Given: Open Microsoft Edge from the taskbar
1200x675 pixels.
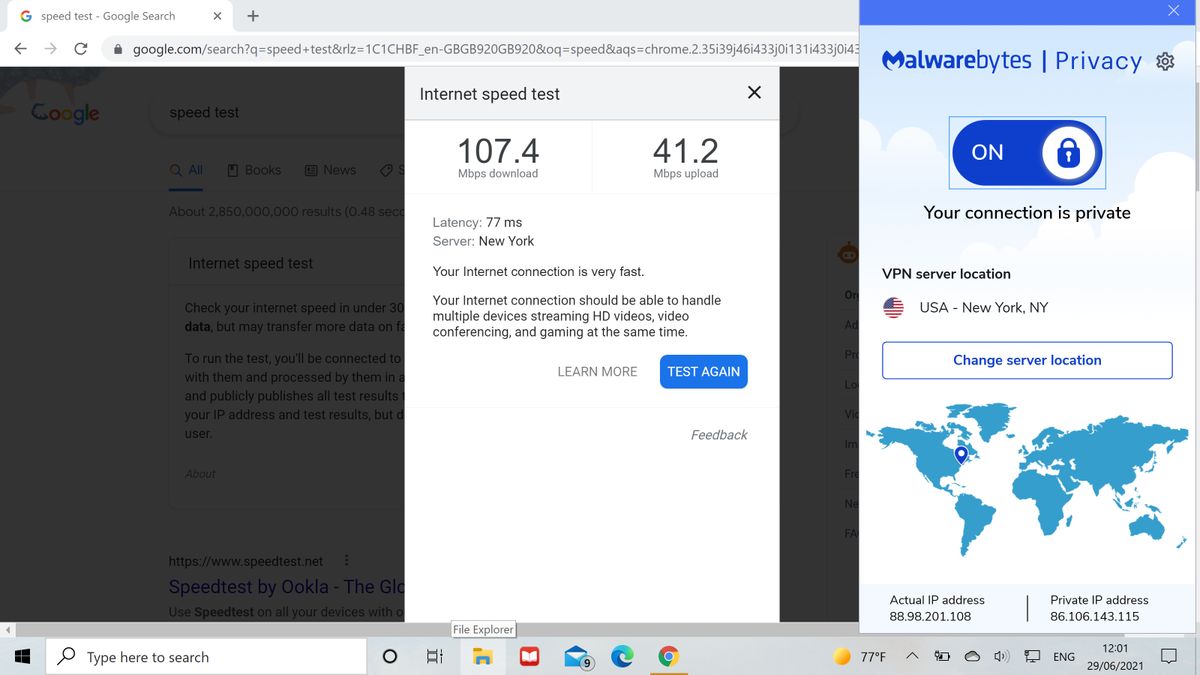Looking at the screenshot, I should pos(622,656).
